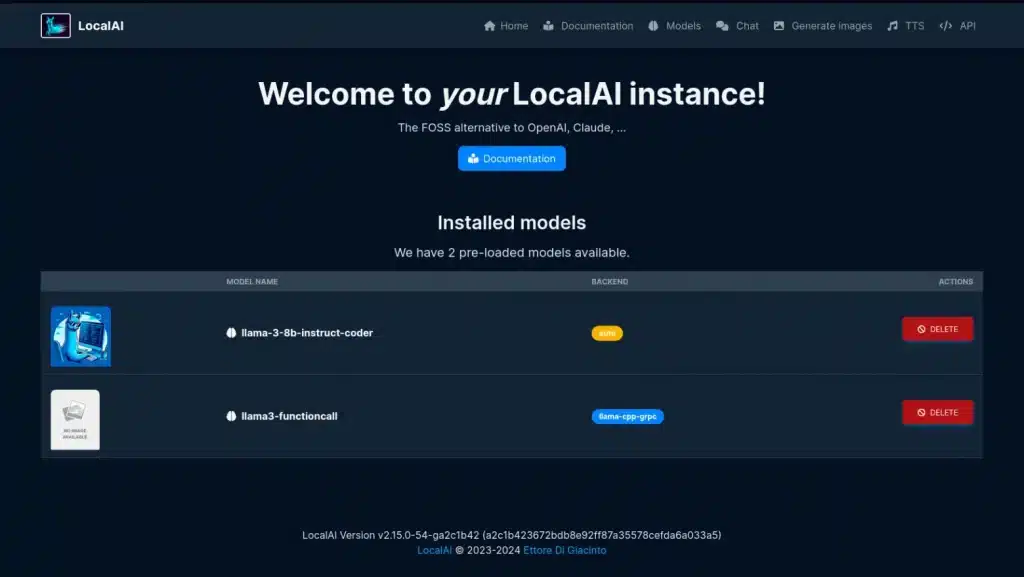Select the llama3-functioncall model name
1024x577 pixels.
pos(289,416)
